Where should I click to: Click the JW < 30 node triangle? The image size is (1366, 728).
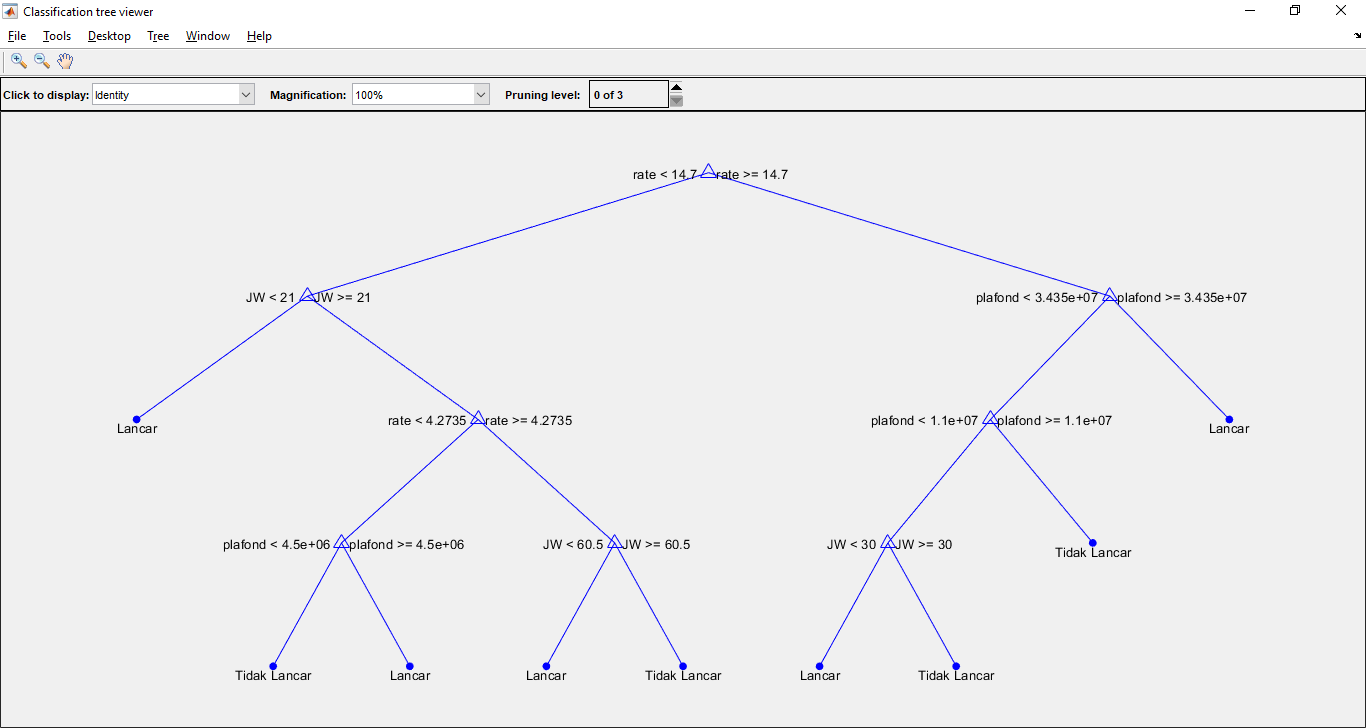(x=887, y=543)
